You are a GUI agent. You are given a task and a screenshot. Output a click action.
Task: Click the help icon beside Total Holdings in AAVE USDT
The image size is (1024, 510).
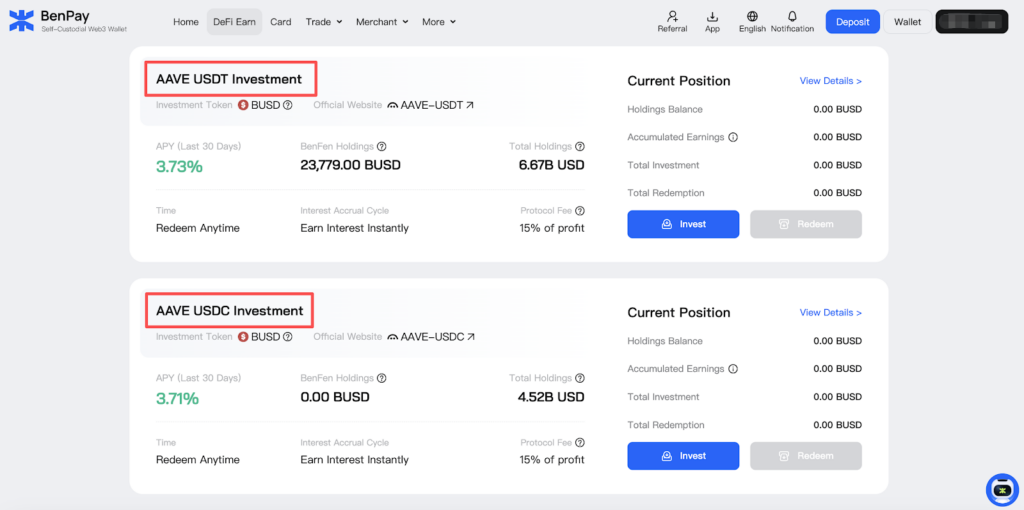[x=580, y=147]
